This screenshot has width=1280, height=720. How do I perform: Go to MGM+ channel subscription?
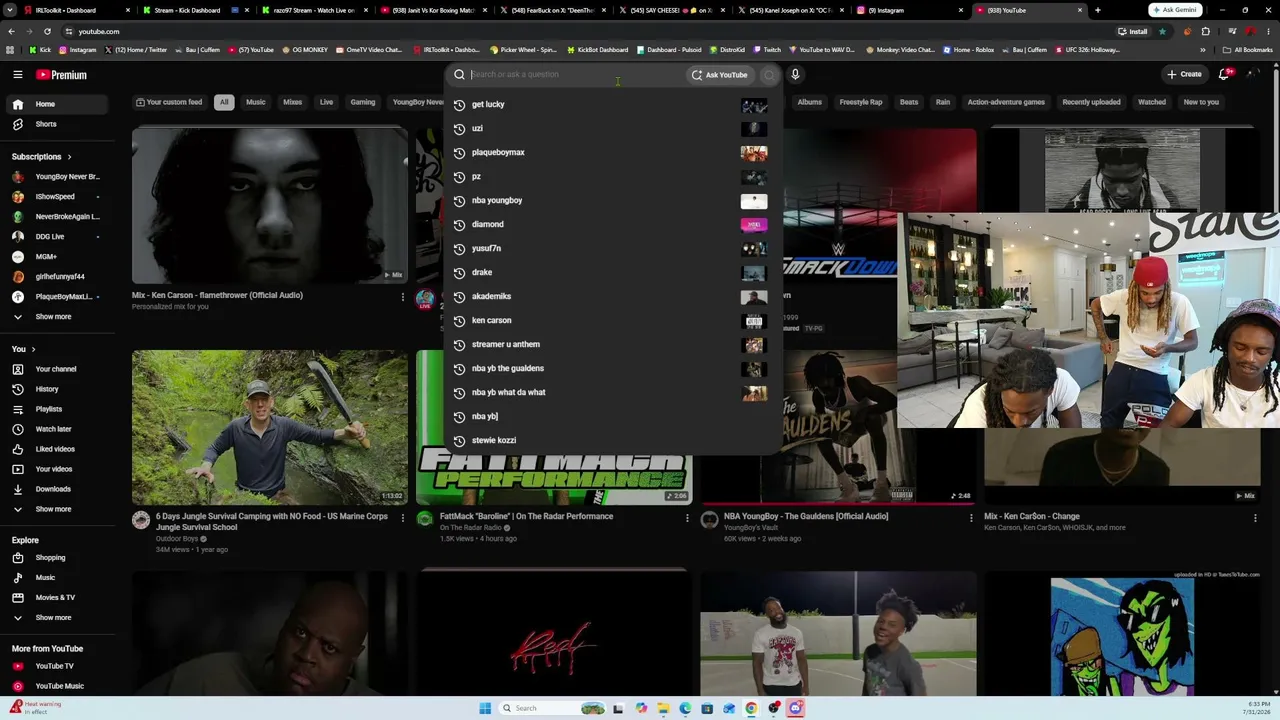click(58, 256)
